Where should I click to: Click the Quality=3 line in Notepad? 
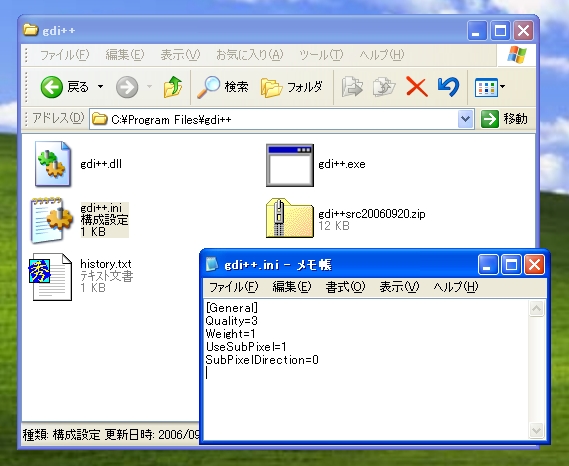[232, 321]
